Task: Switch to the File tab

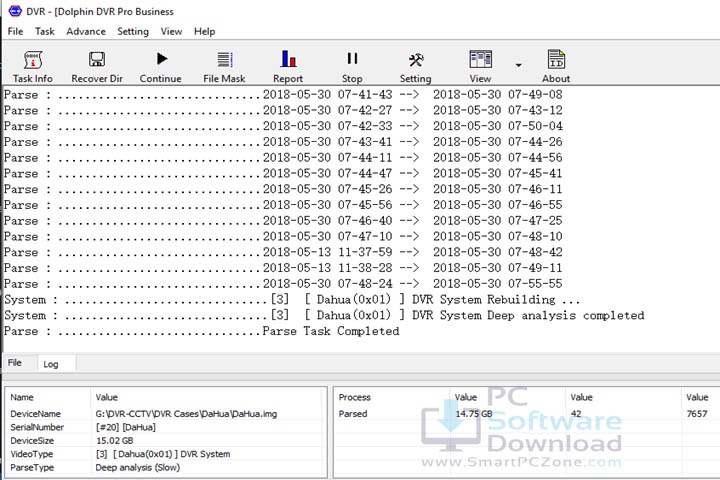Action: (x=15, y=362)
